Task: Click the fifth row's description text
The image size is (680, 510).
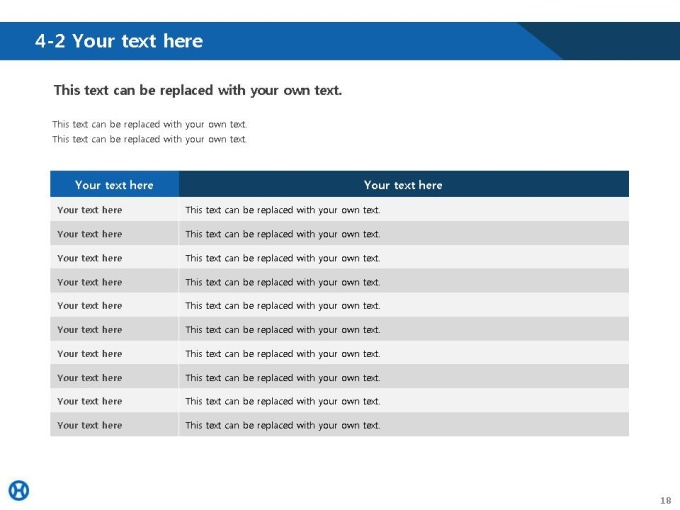Action: tap(283, 306)
